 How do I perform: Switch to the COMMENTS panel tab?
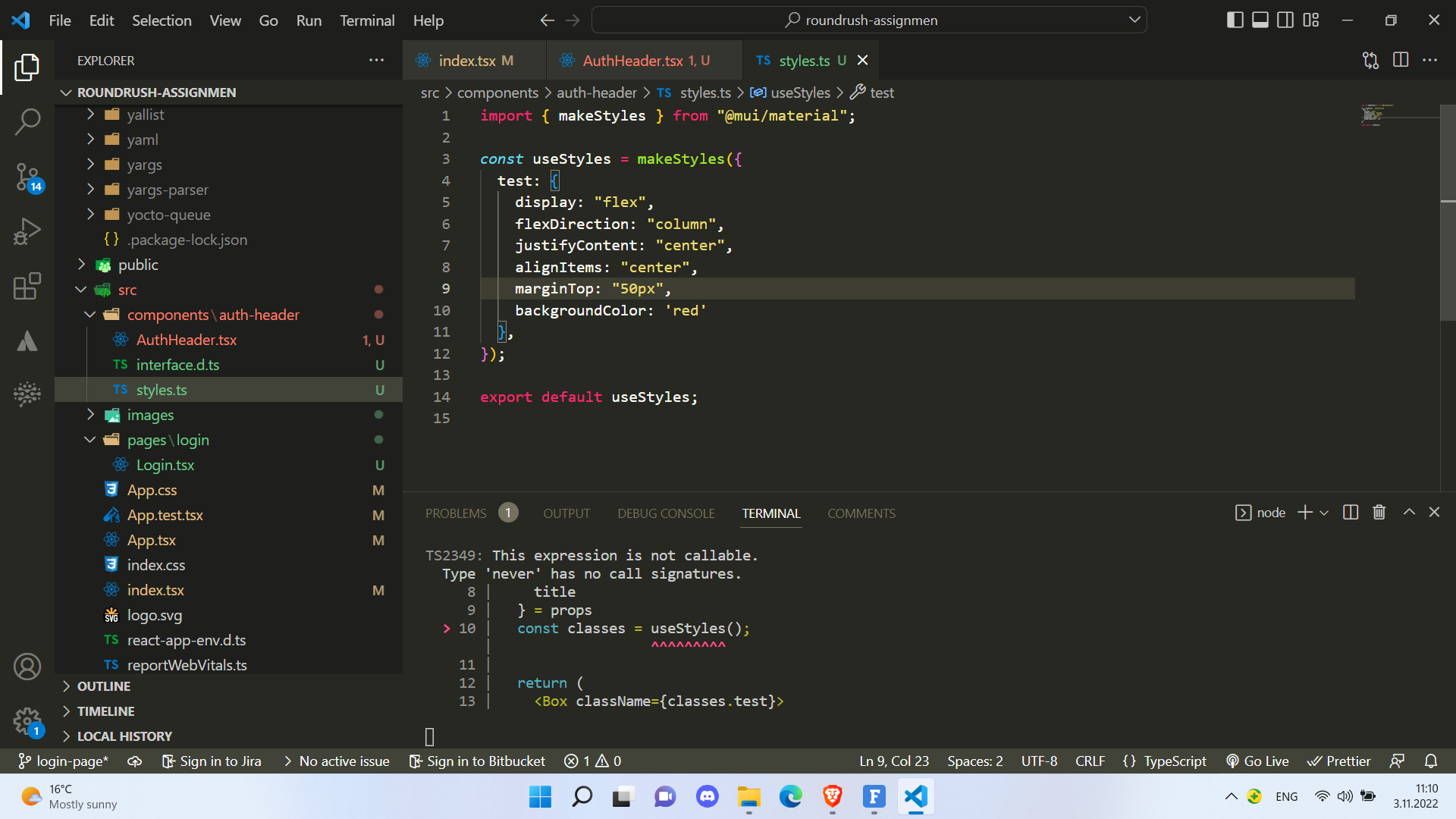[861, 513]
